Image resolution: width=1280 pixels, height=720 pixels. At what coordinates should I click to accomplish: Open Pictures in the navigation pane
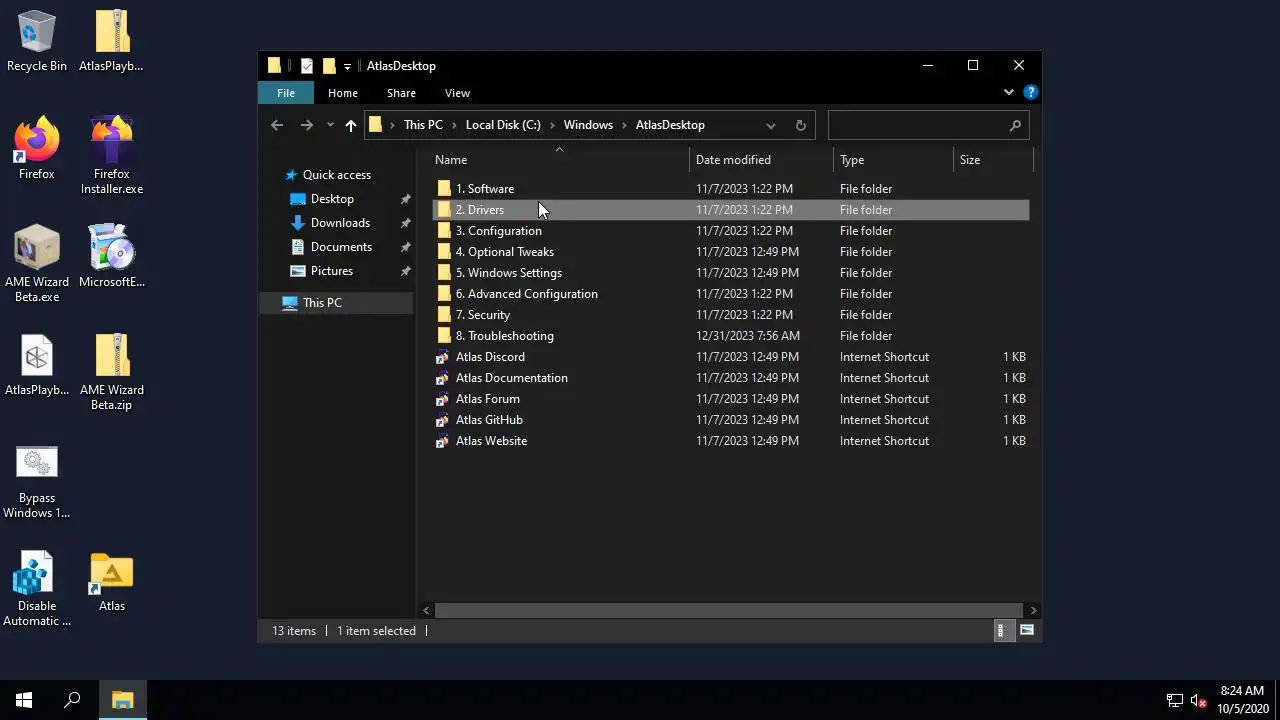pyautogui.click(x=331, y=271)
